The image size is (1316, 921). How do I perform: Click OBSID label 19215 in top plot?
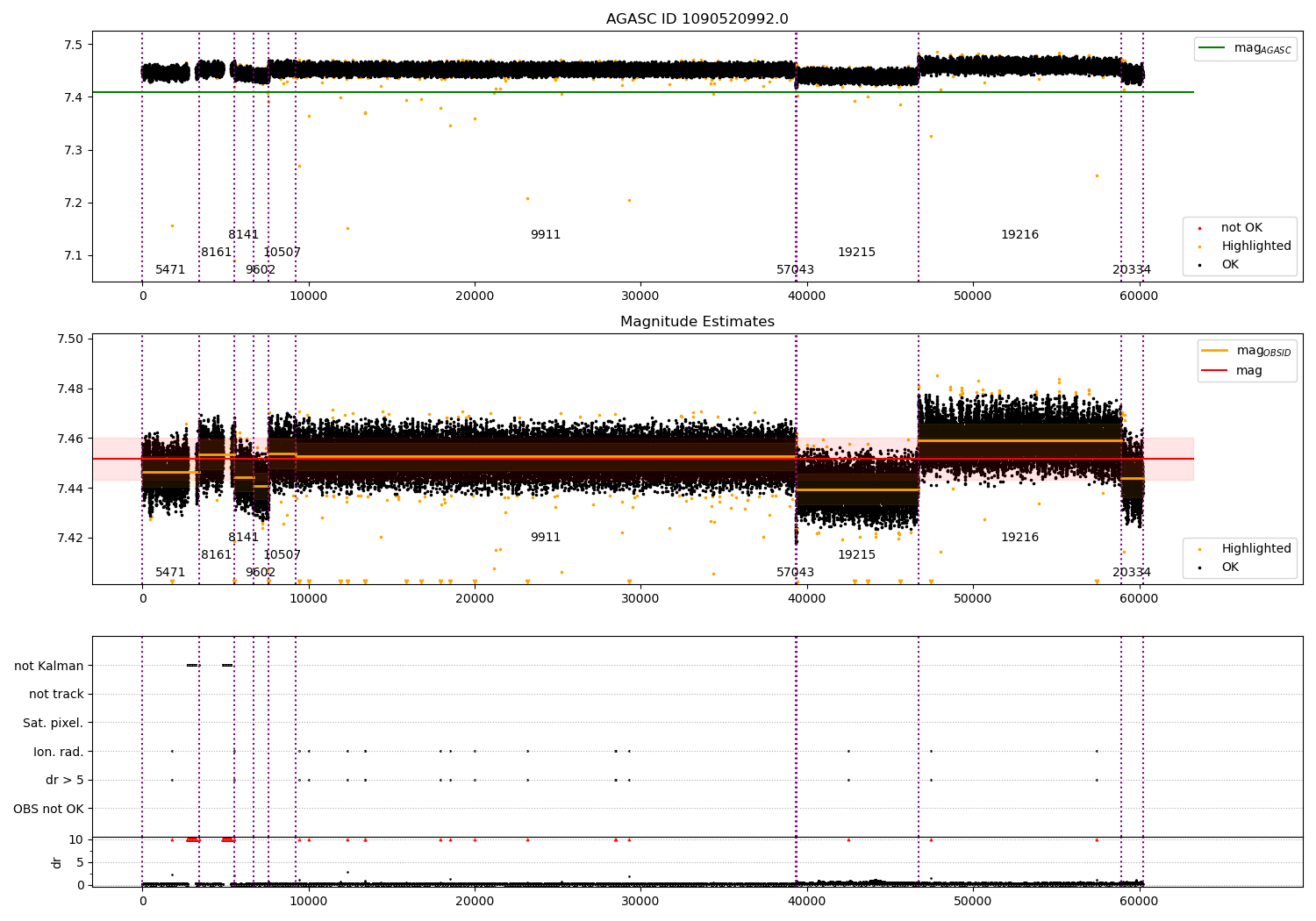(x=856, y=253)
